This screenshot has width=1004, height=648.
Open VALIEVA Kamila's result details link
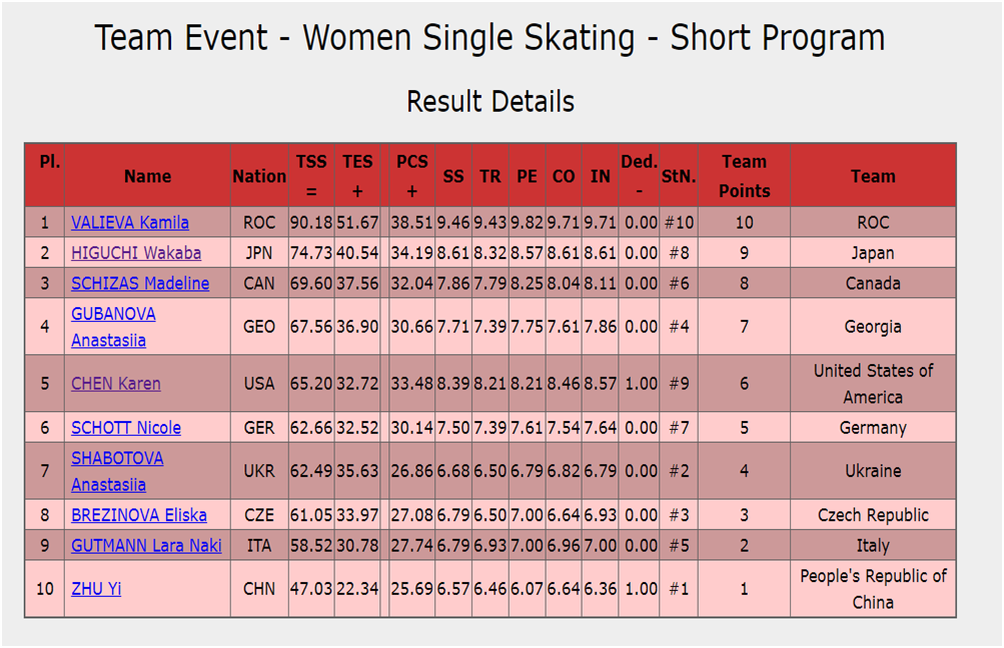130,222
